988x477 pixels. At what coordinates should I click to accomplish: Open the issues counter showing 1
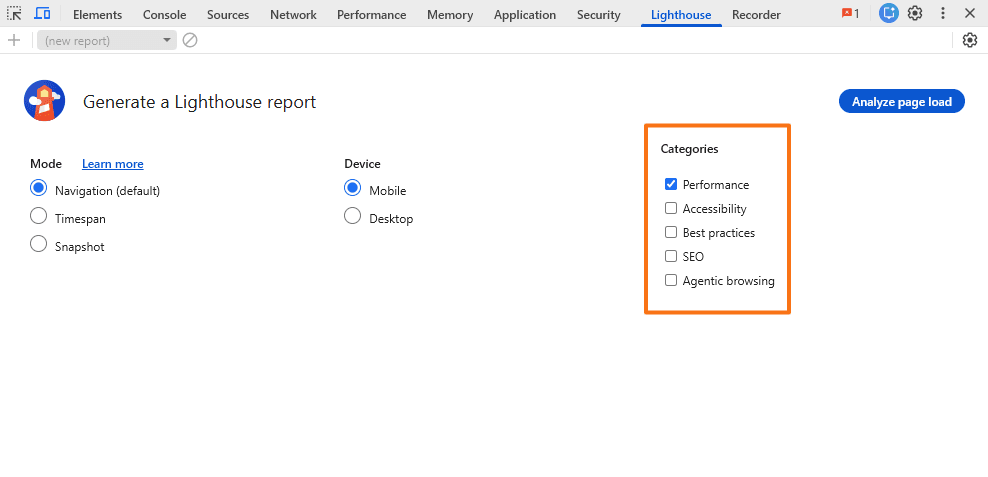[850, 14]
